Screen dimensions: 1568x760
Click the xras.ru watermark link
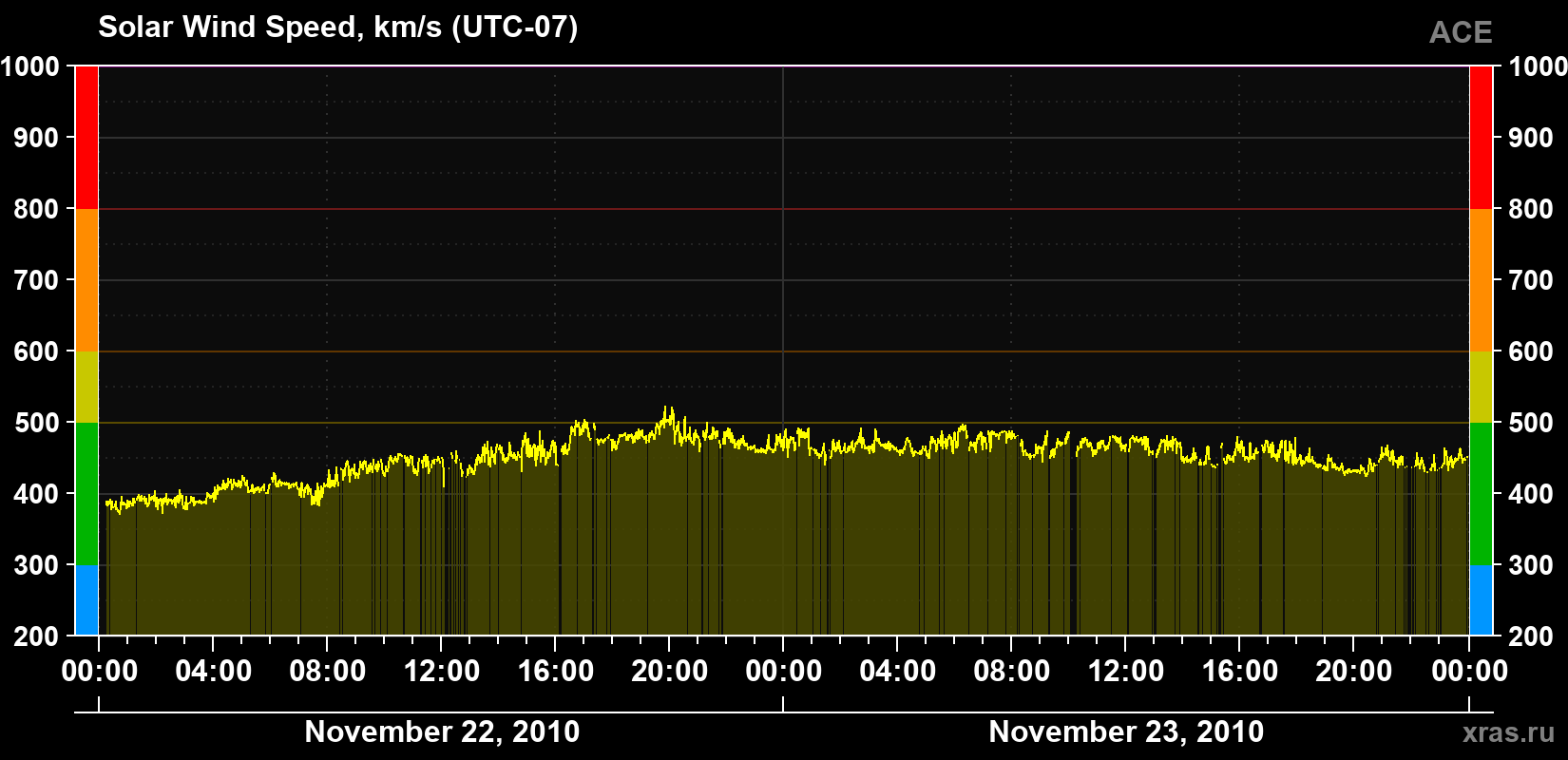[1508, 732]
